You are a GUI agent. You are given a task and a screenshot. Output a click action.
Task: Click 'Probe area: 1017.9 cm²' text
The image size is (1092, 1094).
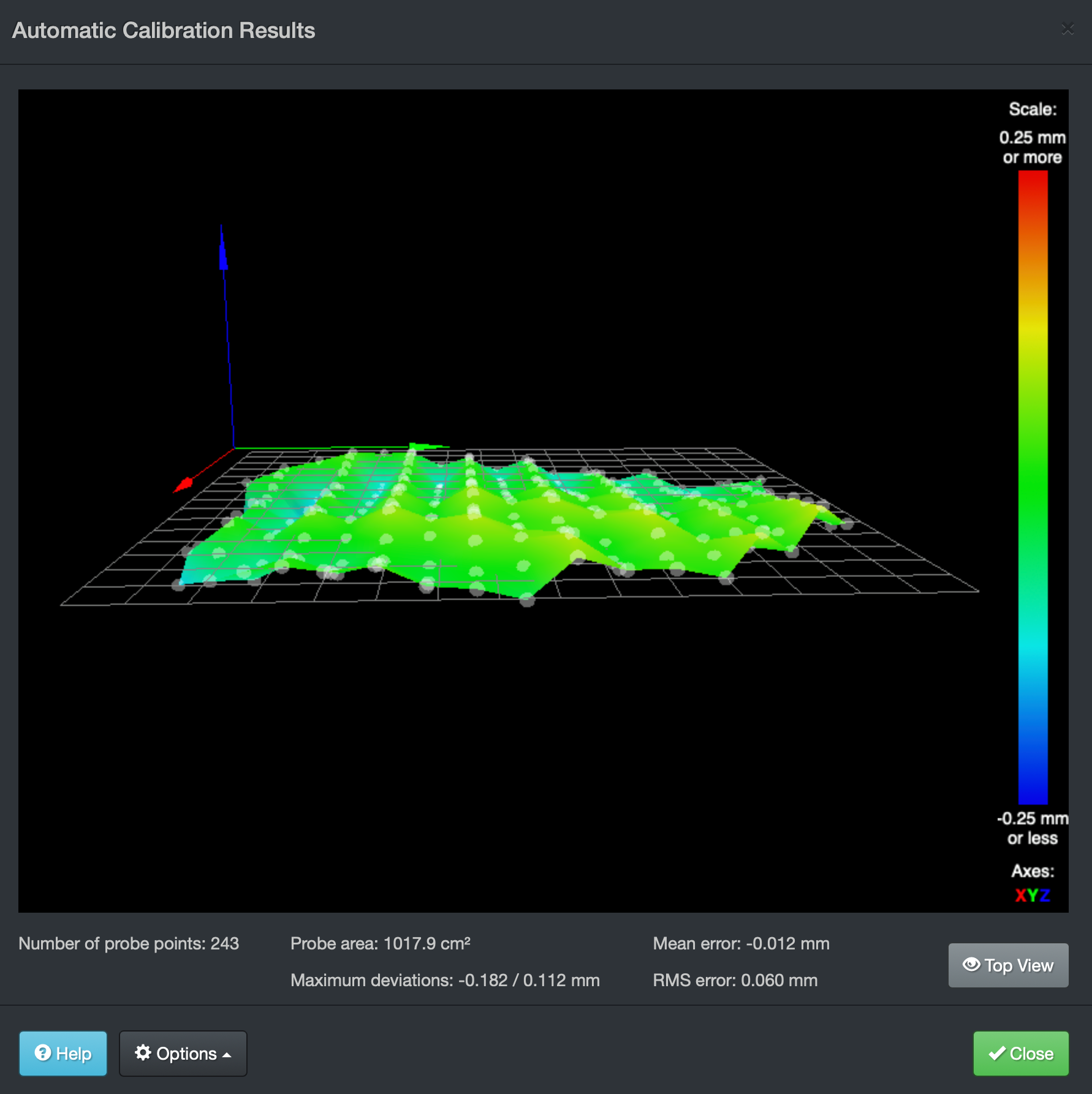point(381,943)
